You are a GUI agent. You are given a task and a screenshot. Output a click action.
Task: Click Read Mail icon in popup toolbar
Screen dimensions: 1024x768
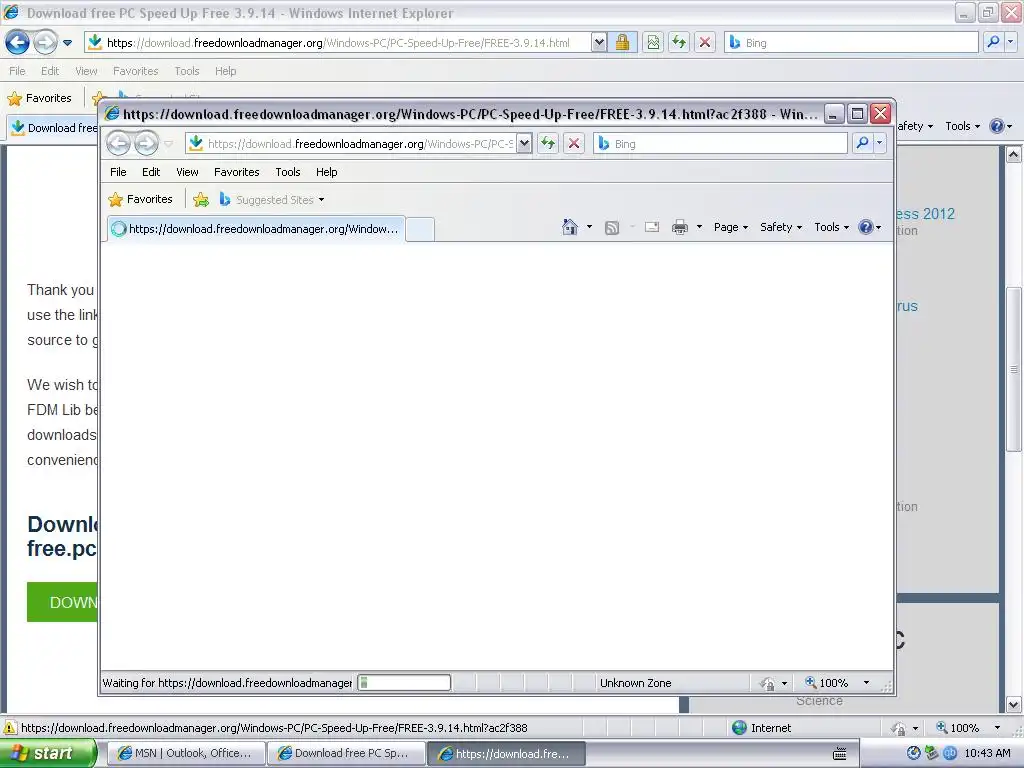(652, 227)
